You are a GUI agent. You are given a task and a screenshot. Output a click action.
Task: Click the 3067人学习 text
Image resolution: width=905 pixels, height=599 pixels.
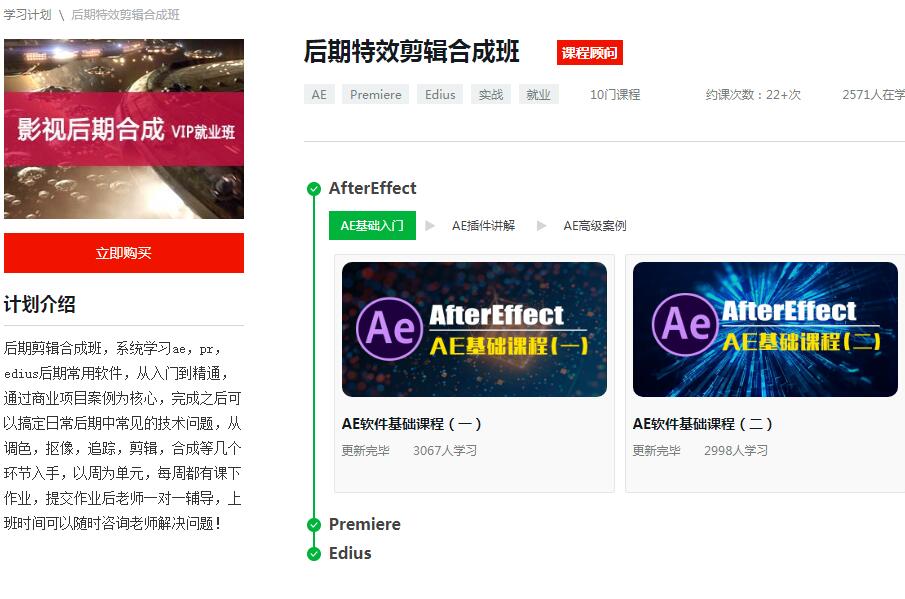pos(445,451)
